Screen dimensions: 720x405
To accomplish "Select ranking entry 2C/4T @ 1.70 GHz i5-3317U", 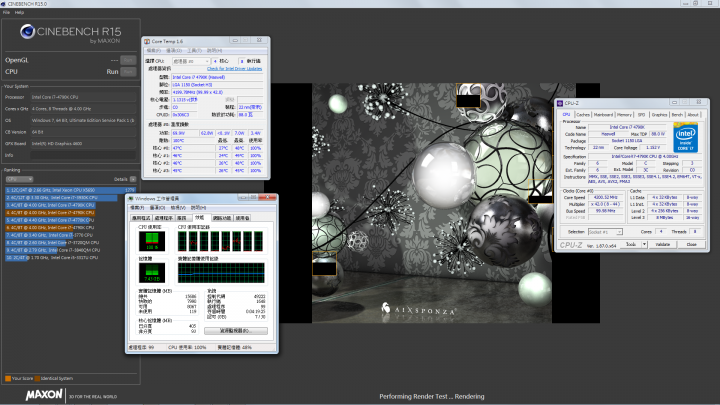I will tap(52, 258).
